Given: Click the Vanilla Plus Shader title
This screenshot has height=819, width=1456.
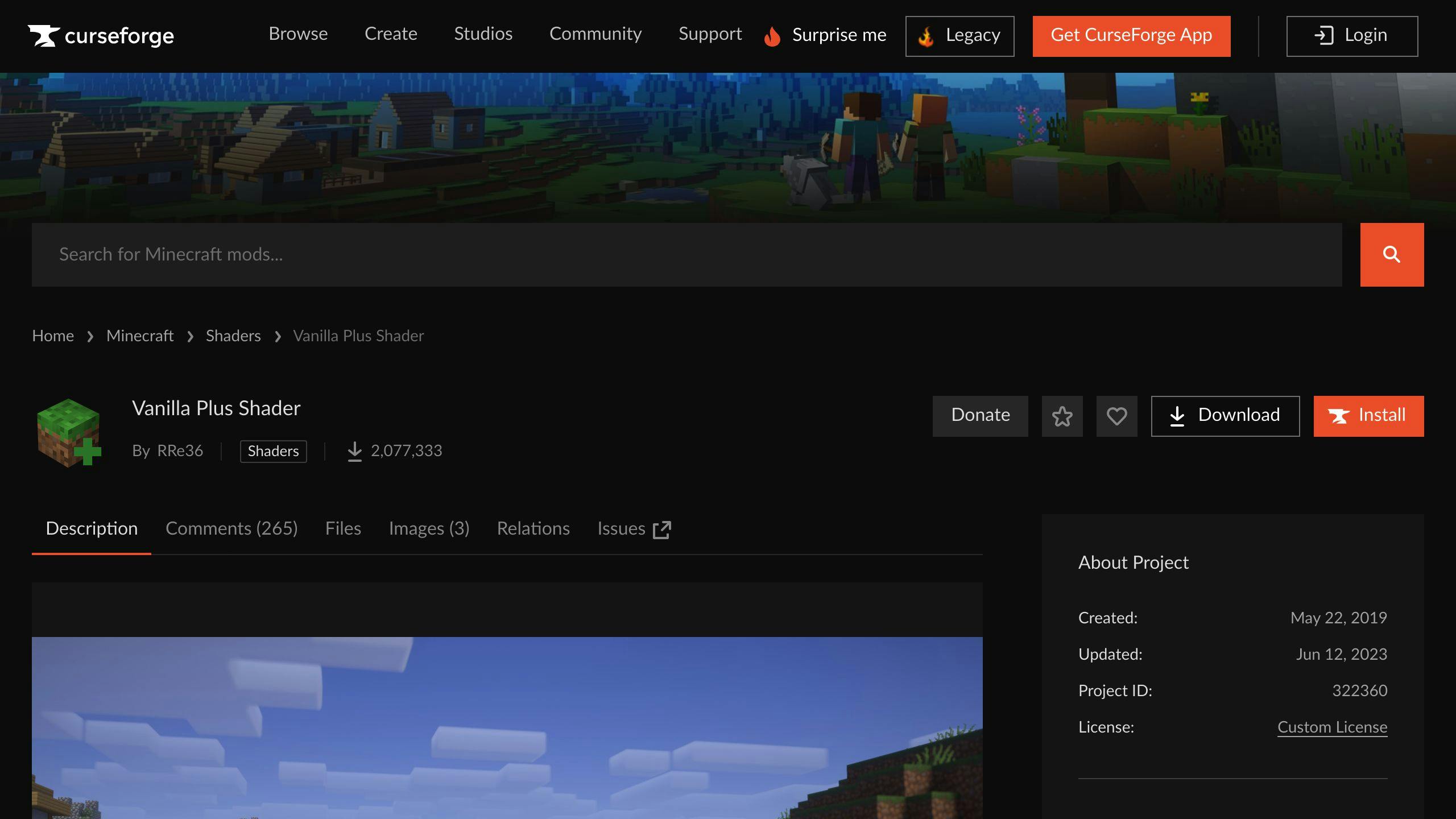Looking at the screenshot, I should coord(216,408).
